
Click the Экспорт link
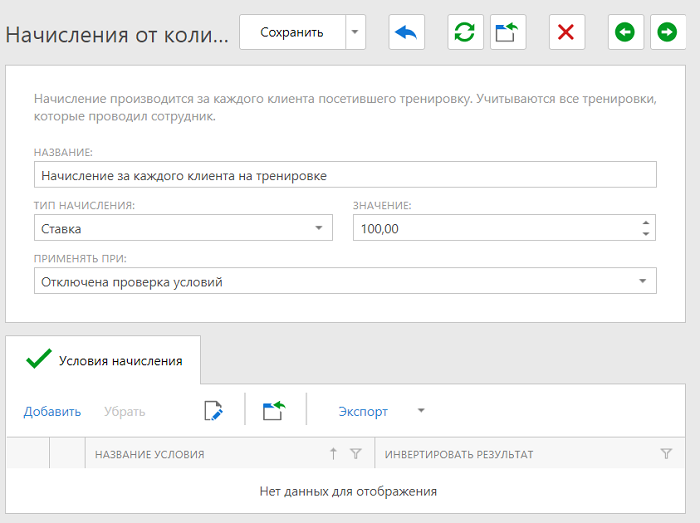[363, 411]
